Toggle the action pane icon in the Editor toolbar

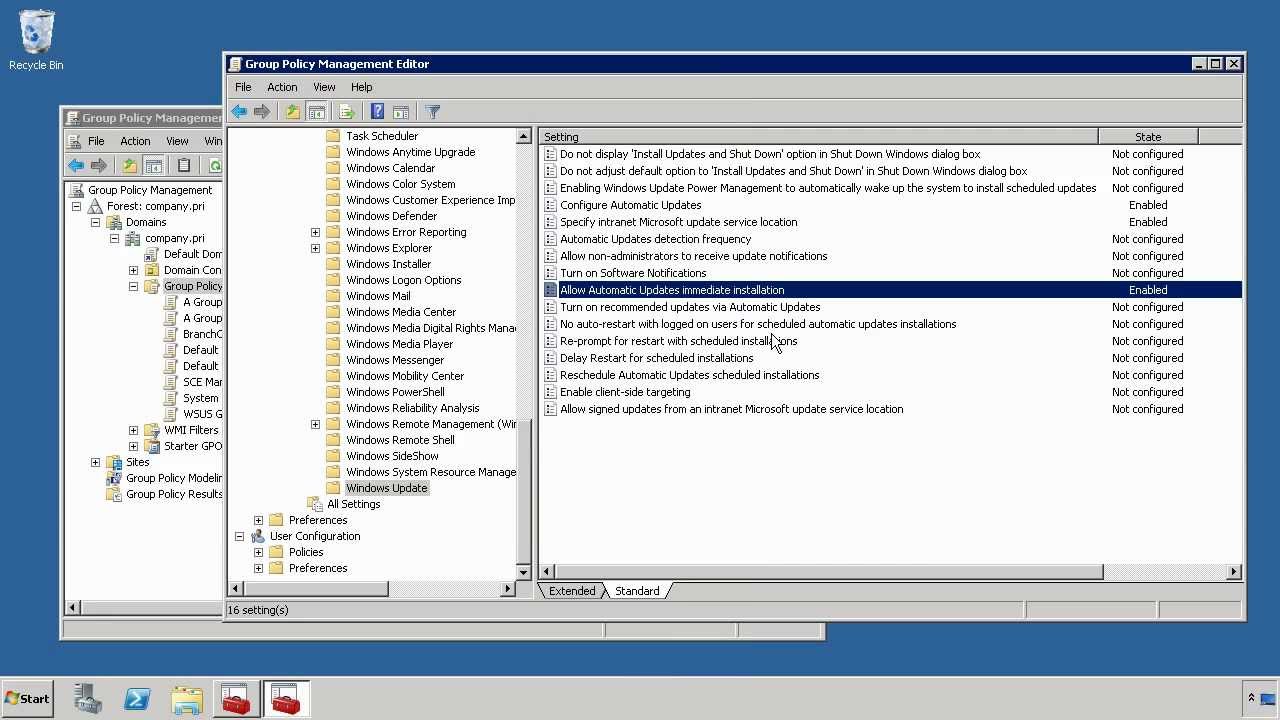point(401,112)
